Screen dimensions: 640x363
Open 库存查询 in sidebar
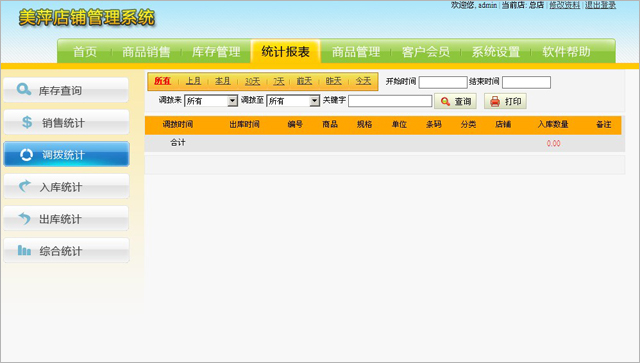coord(66,90)
